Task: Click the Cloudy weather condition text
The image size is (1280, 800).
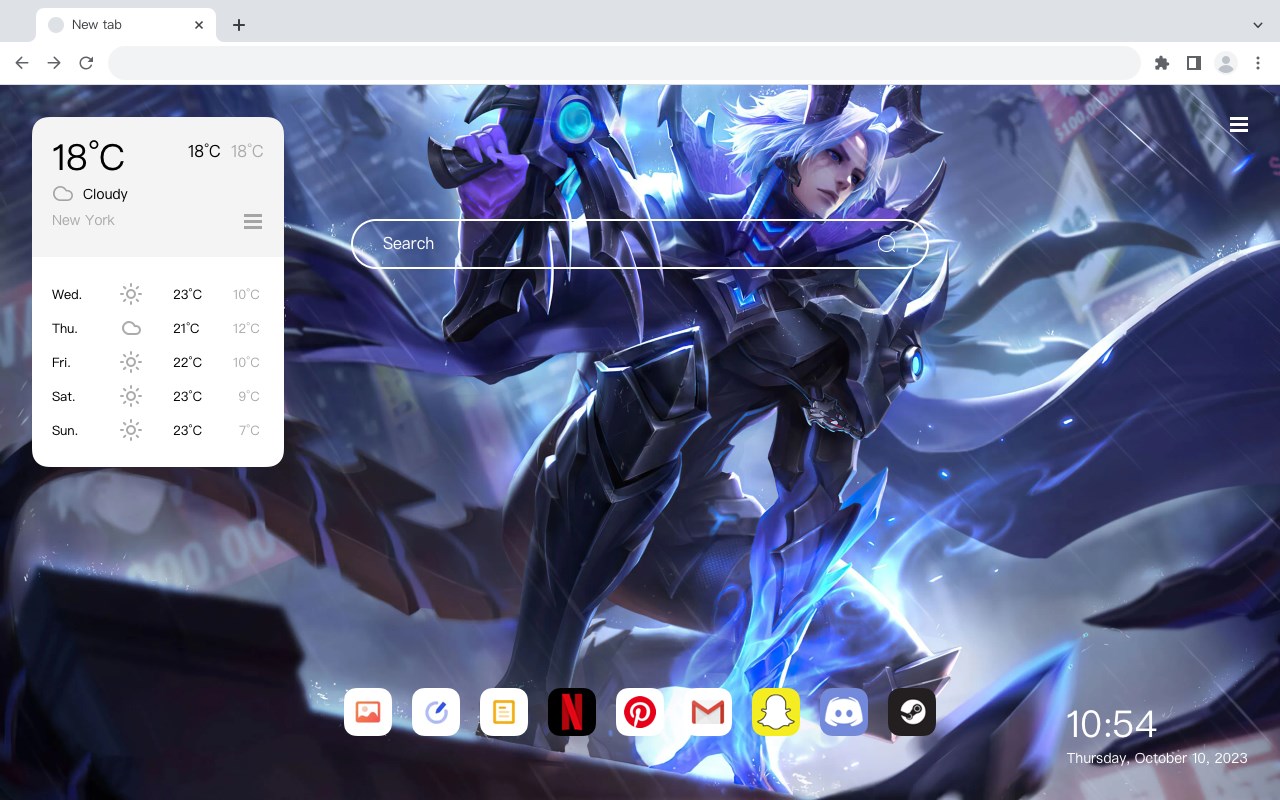Action: click(x=105, y=194)
